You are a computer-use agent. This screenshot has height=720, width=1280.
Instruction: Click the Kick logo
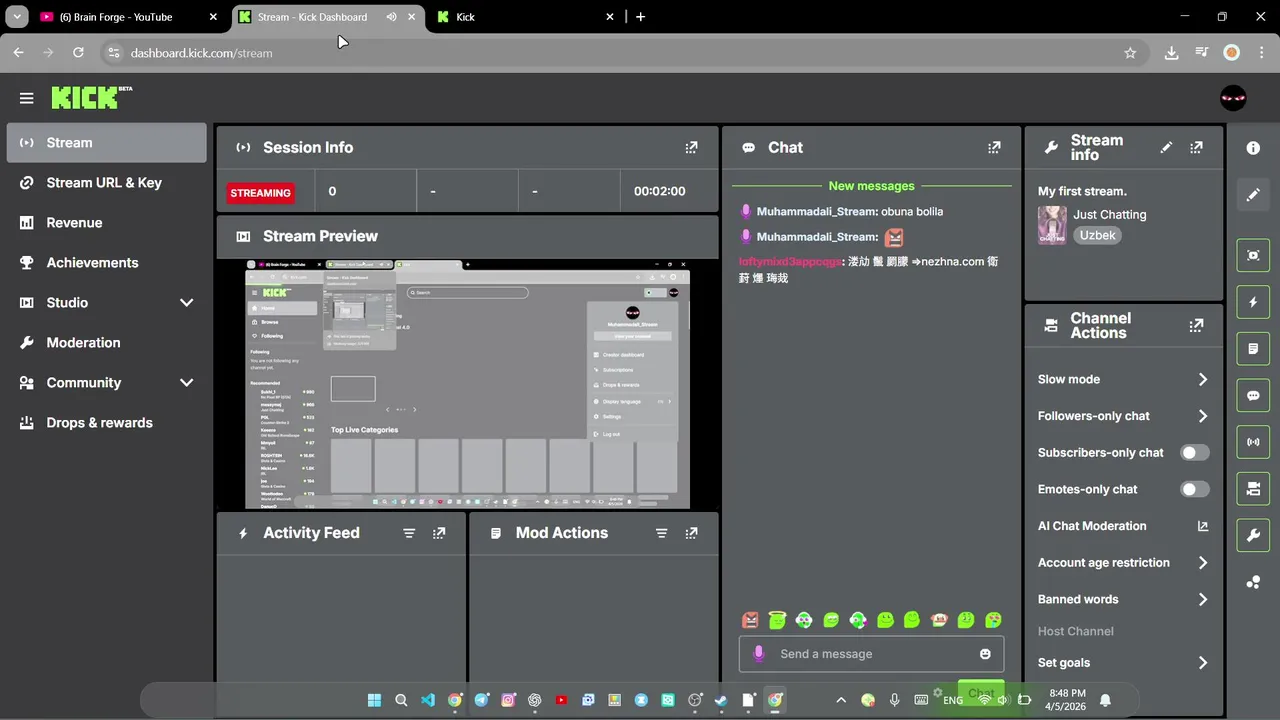91,97
